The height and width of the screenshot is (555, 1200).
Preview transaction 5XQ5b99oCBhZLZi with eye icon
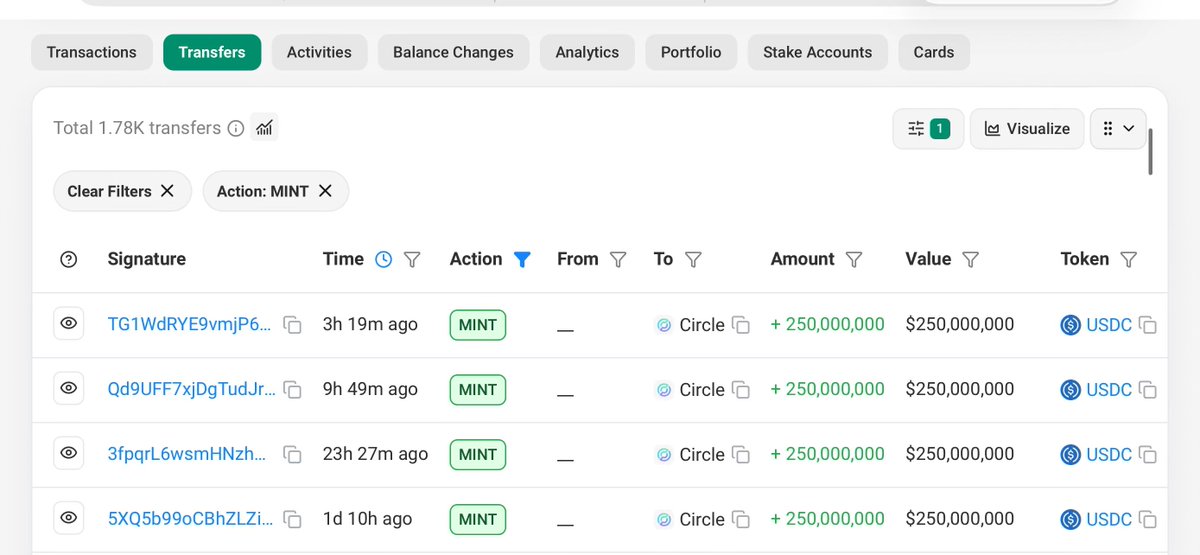69,519
